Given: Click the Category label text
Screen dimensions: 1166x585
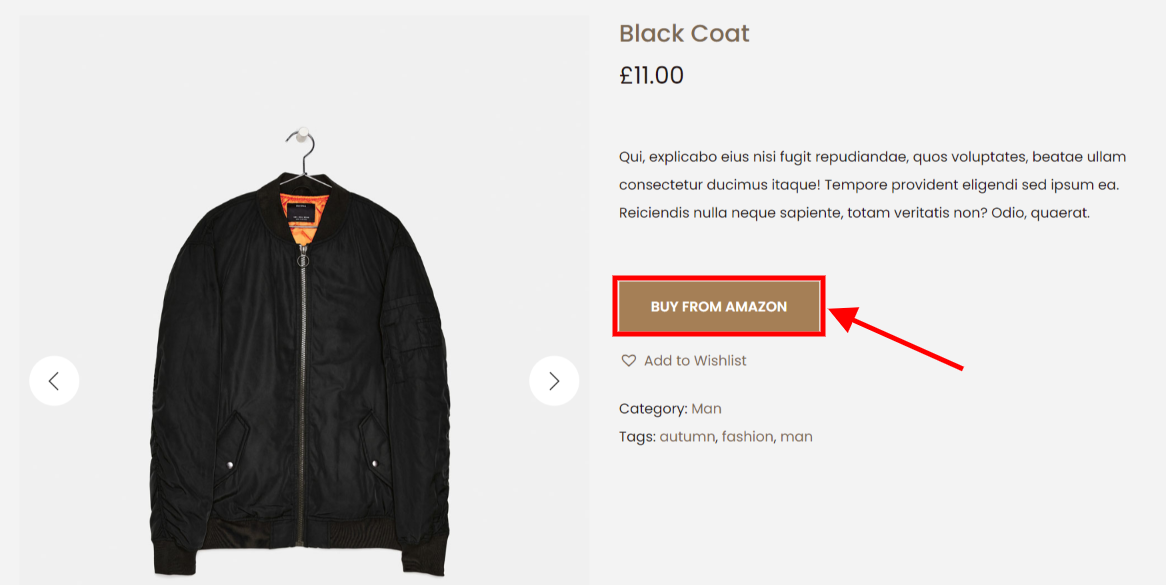Looking at the screenshot, I should (x=653, y=409).
